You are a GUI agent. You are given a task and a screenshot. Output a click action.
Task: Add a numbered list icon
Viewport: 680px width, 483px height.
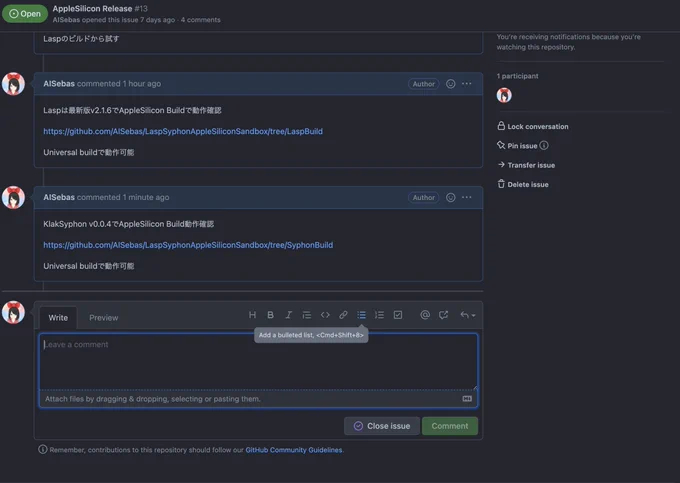[x=379, y=315]
